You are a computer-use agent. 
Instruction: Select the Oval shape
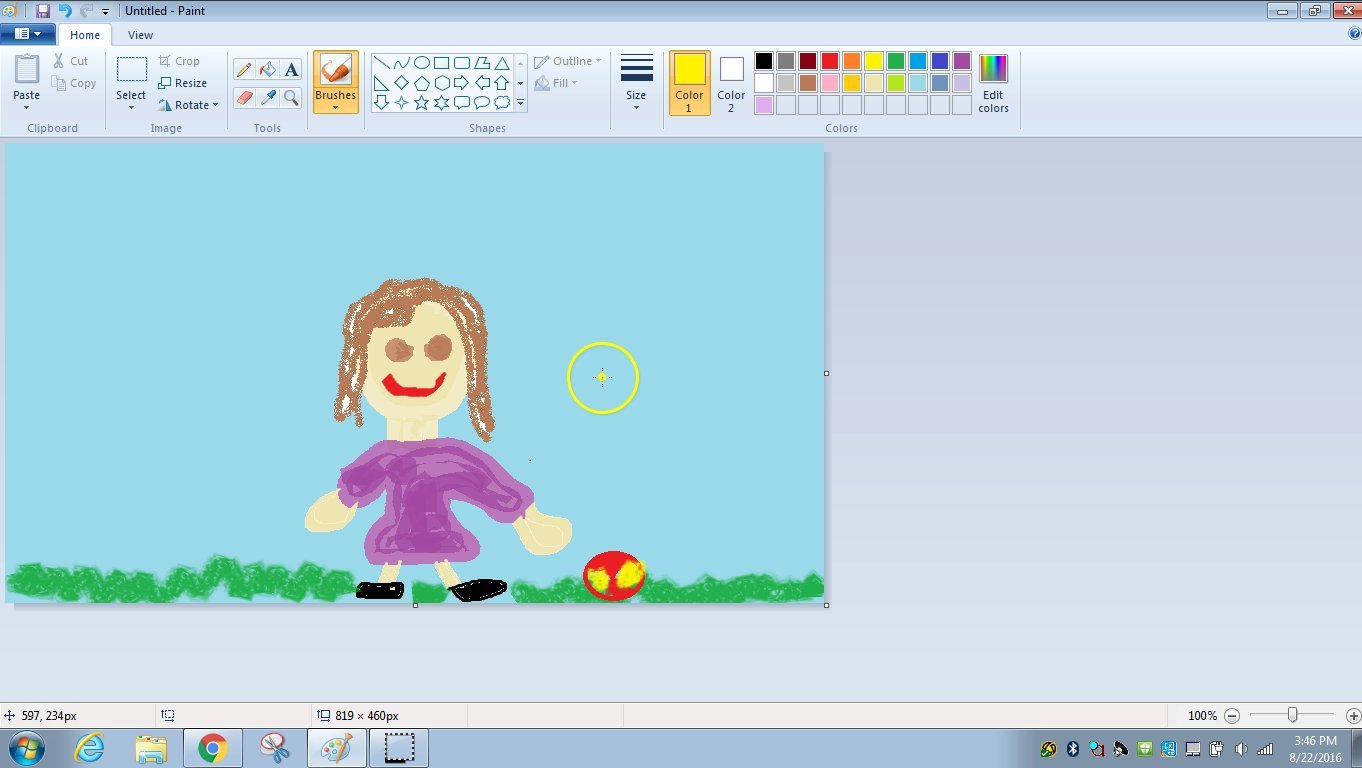click(423, 62)
